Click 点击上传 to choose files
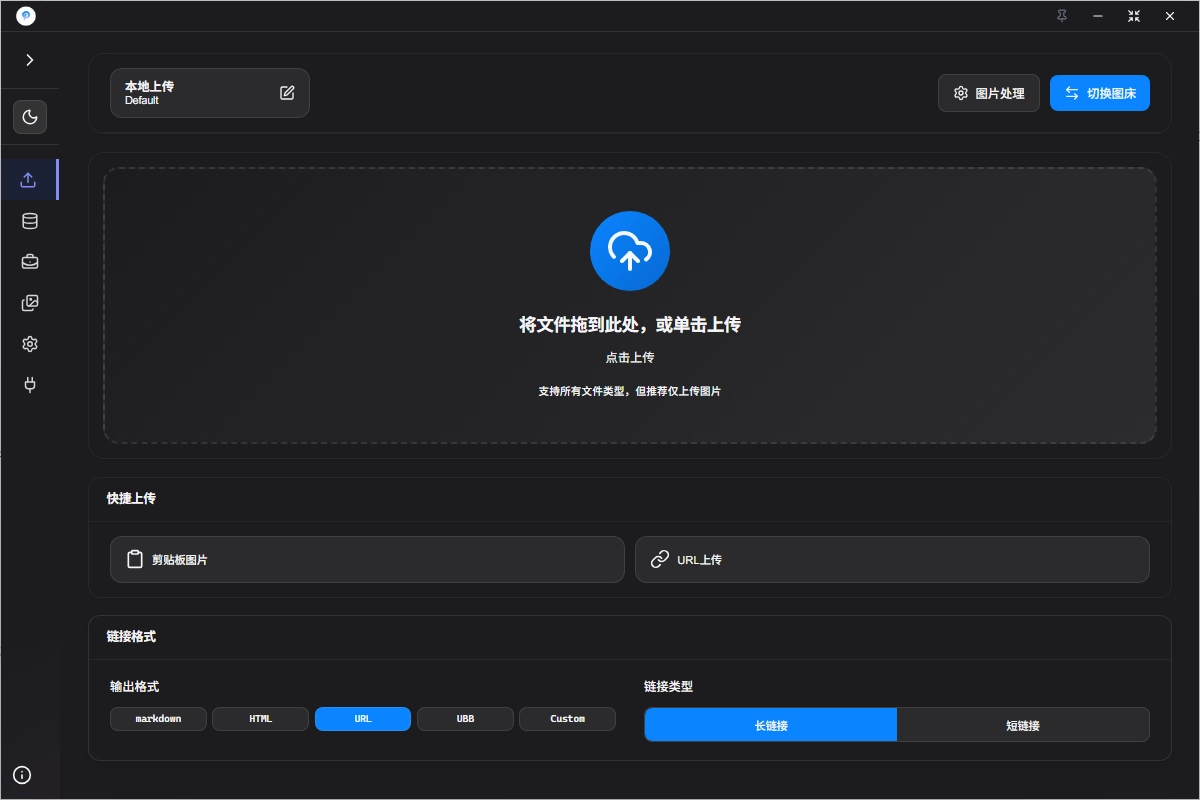Viewport: 1200px width, 800px height. (x=629, y=357)
